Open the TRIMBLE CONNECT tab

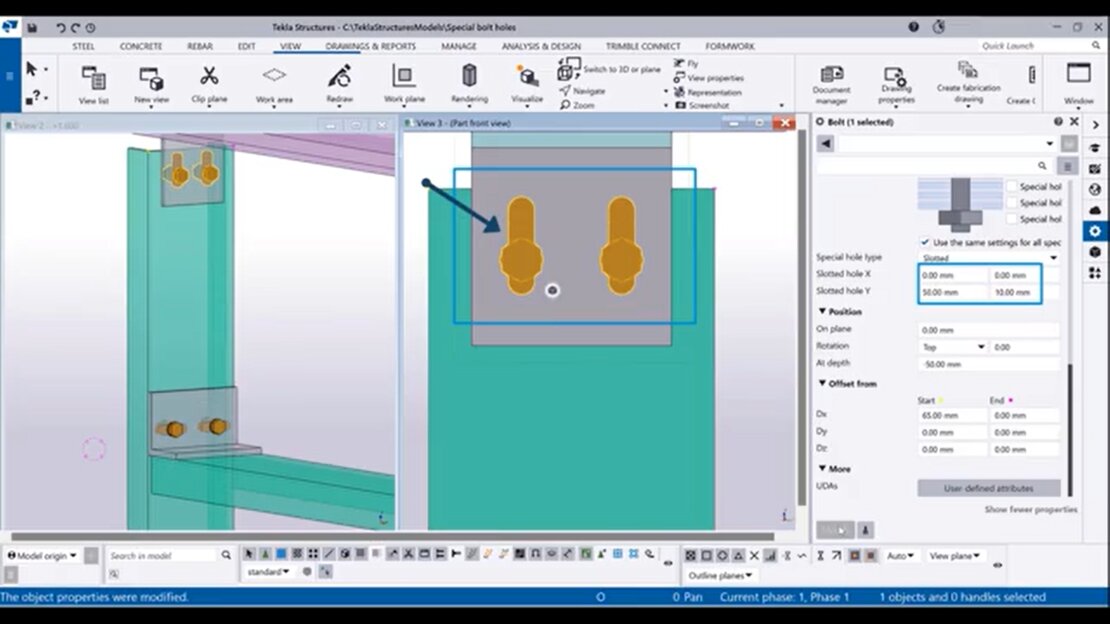point(643,46)
